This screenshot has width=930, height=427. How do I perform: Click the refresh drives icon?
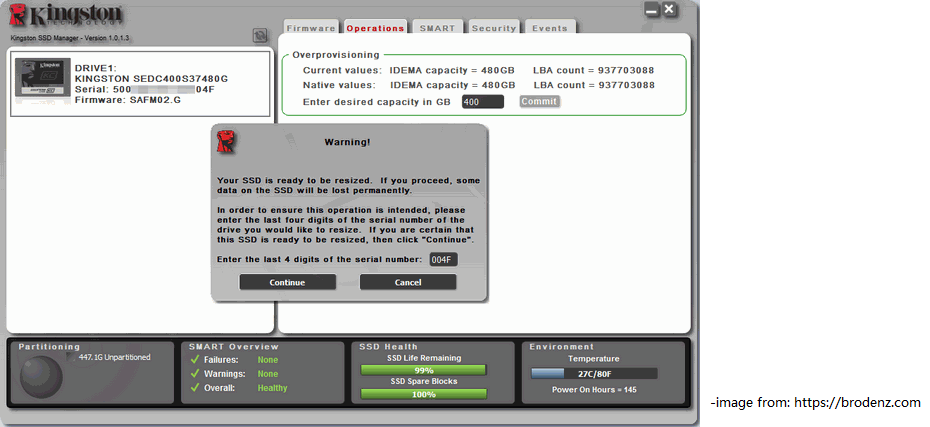pyautogui.click(x=259, y=35)
